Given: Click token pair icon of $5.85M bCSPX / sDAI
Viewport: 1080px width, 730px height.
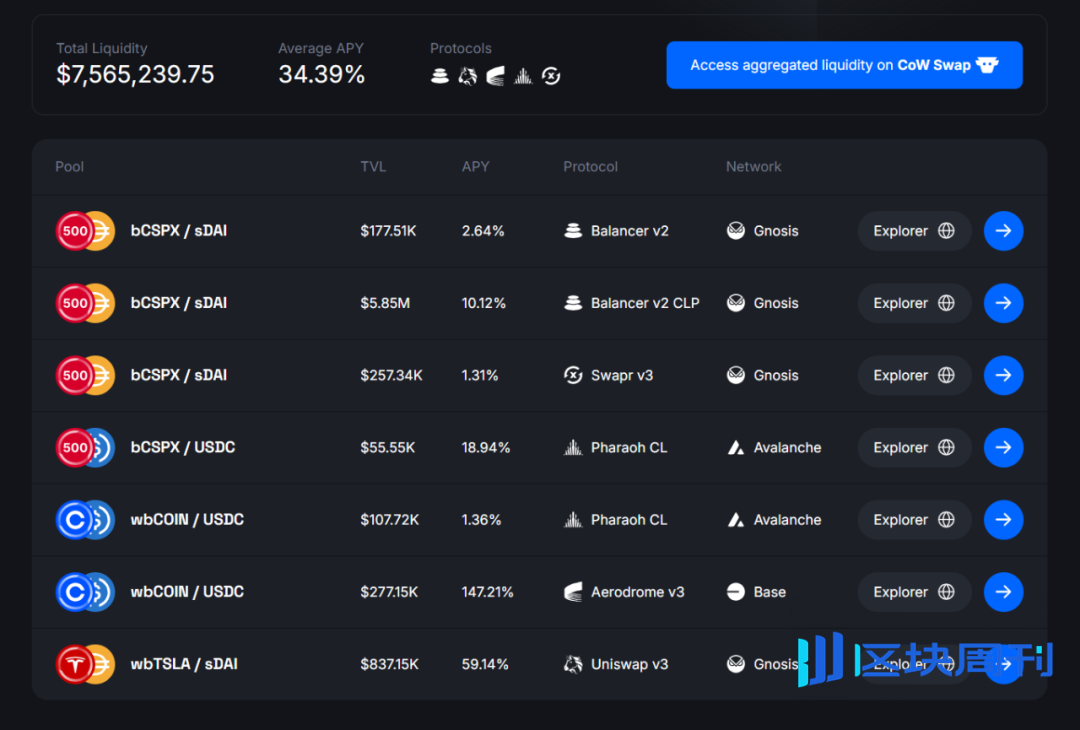Looking at the screenshot, I should pos(85,303).
